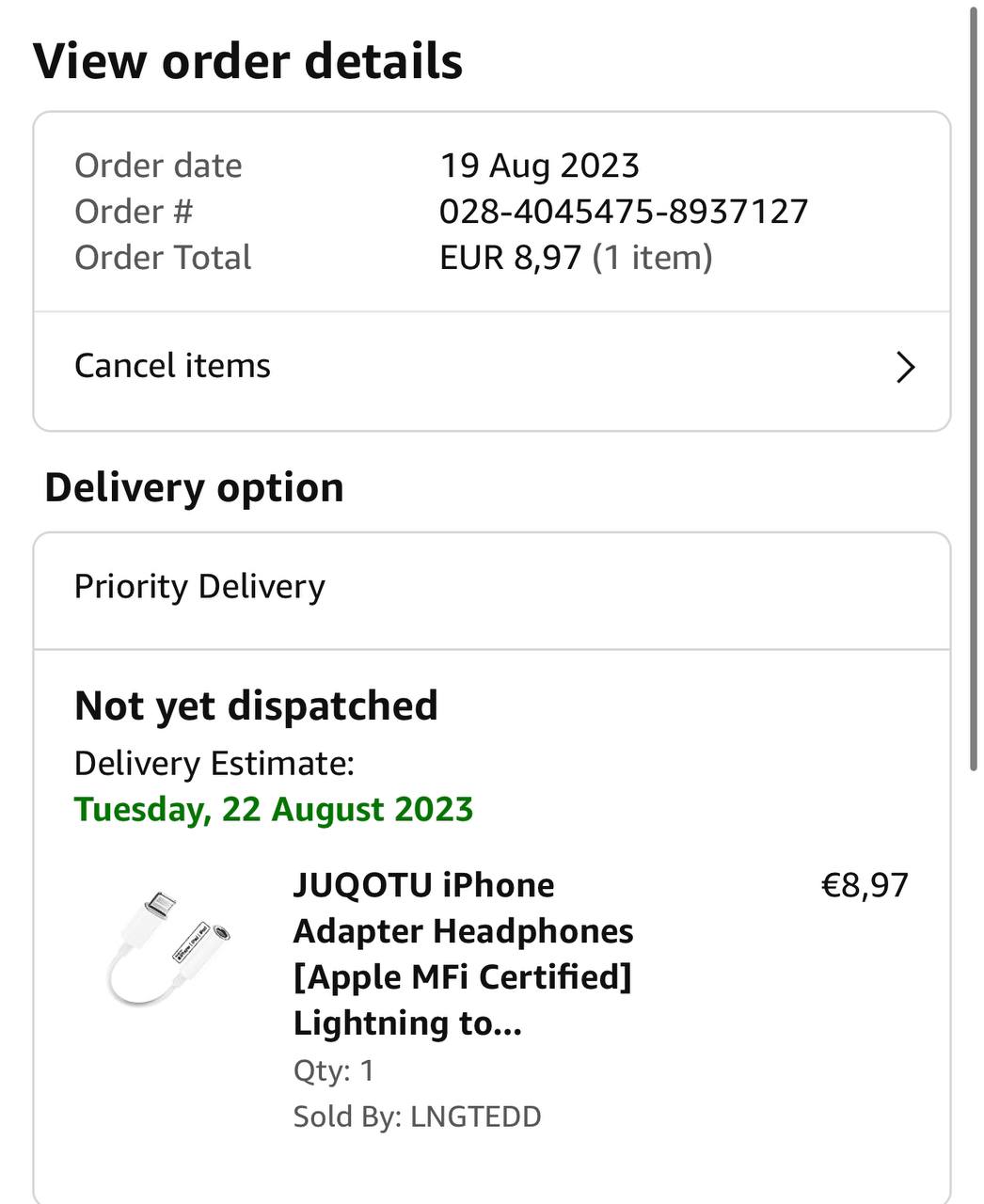Image resolution: width=984 pixels, height=1204 pixels.
Task: Click the View order details heading
Action: 248,62
